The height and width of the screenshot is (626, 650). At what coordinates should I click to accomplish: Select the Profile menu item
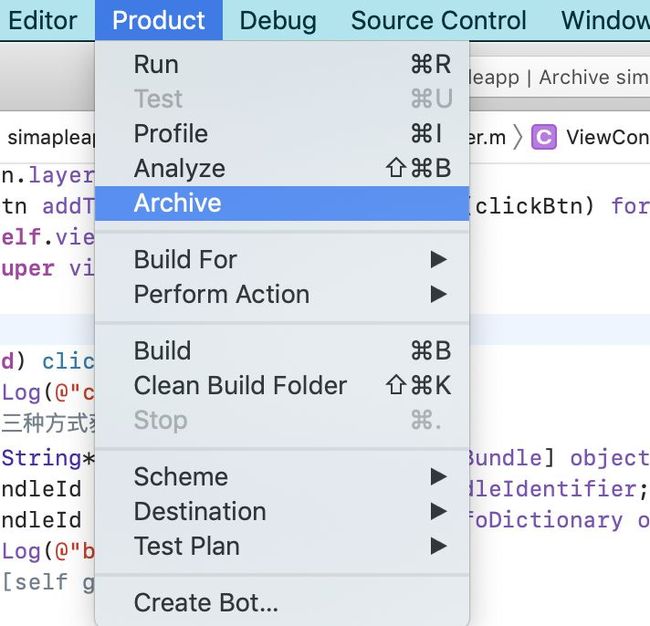pos(282,133)
